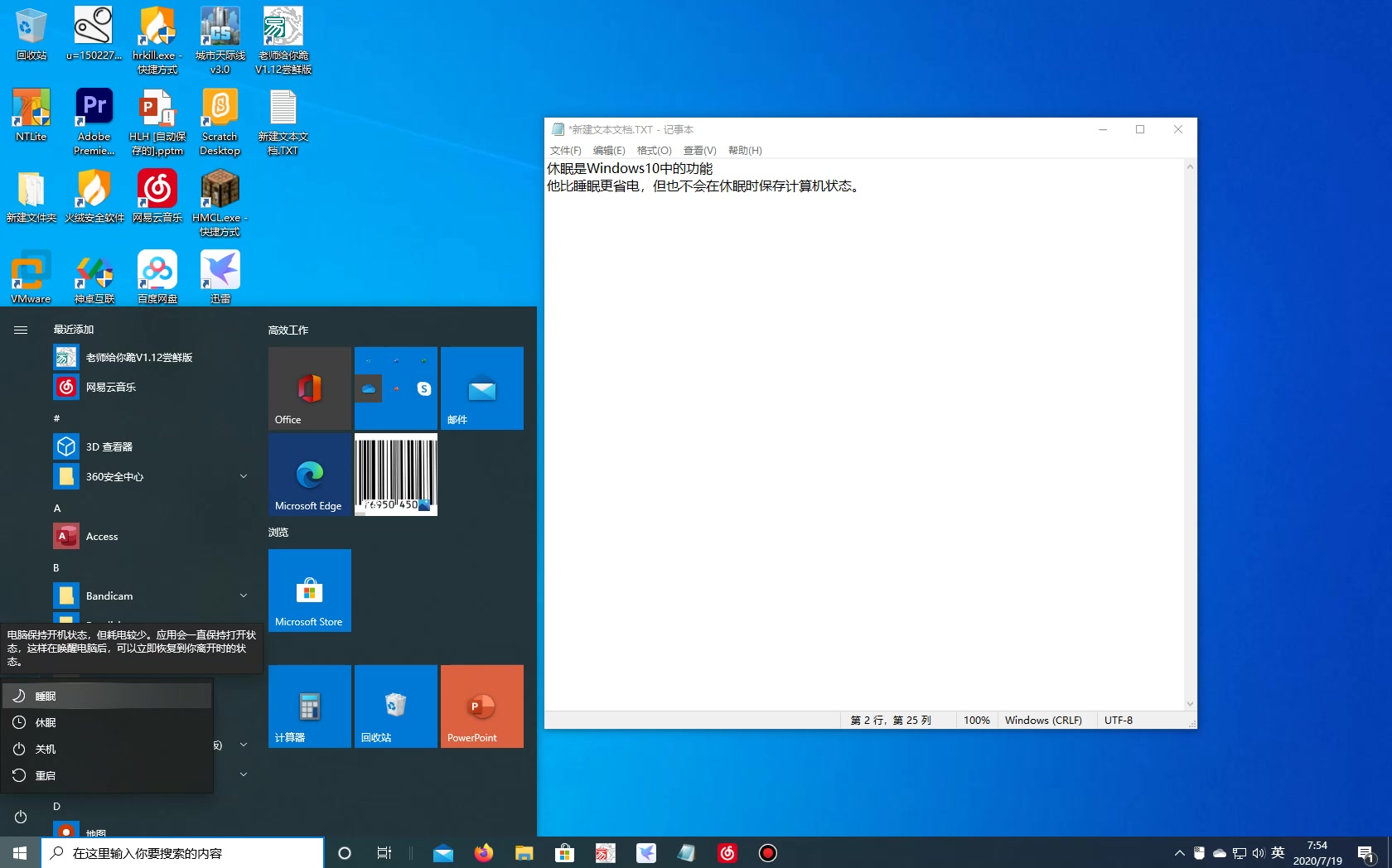
Task: Open Firefox from the taskbar
Action: tap(484, 853)
